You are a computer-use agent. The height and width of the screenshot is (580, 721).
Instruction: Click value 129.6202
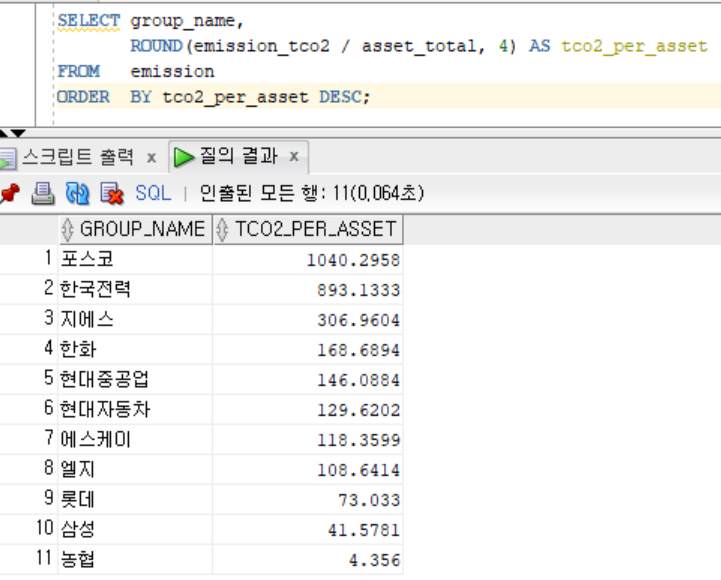coord(359,410)
